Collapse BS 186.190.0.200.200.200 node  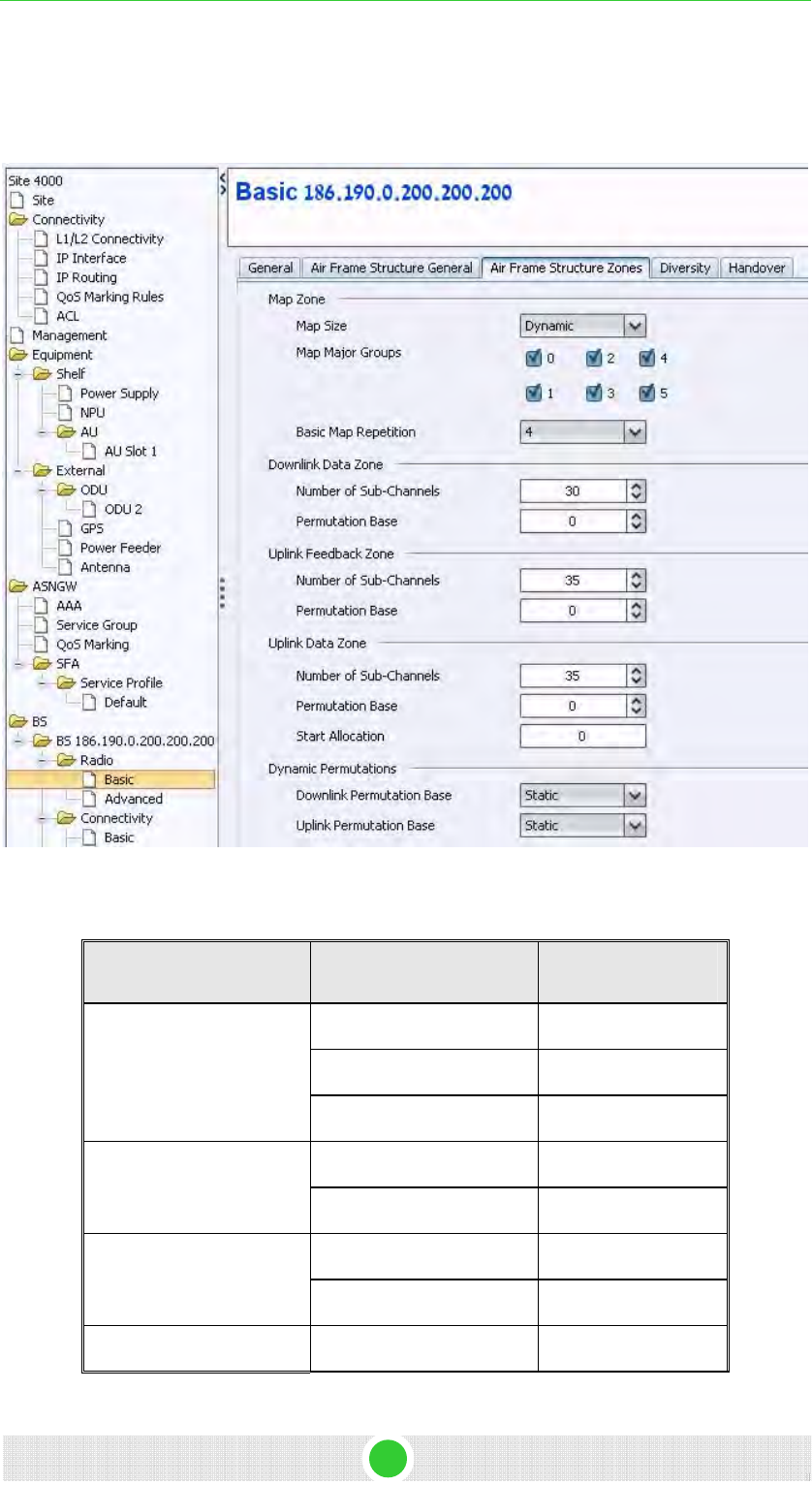pyautogui.click(x=16, y=742)
